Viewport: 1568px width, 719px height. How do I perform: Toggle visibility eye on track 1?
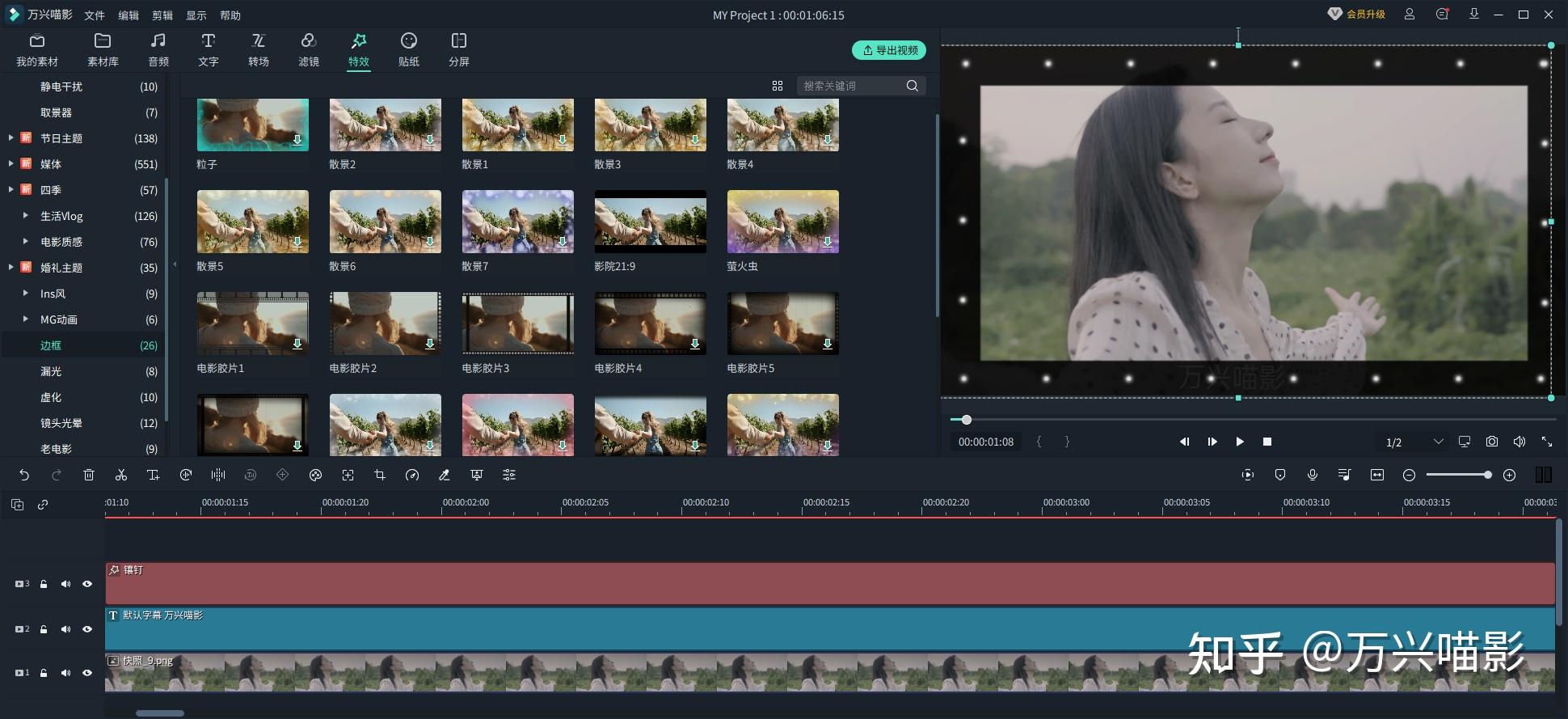(87, 673)
